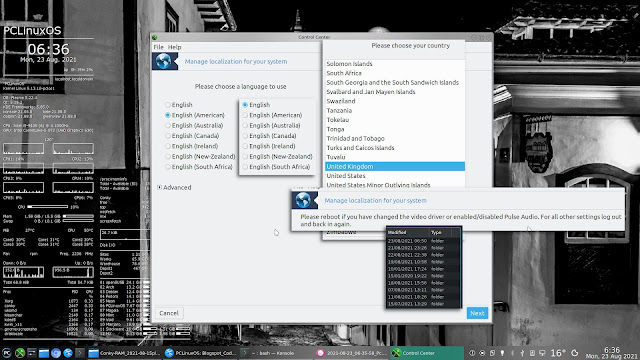Choose United States in country list

pos(395,176)
